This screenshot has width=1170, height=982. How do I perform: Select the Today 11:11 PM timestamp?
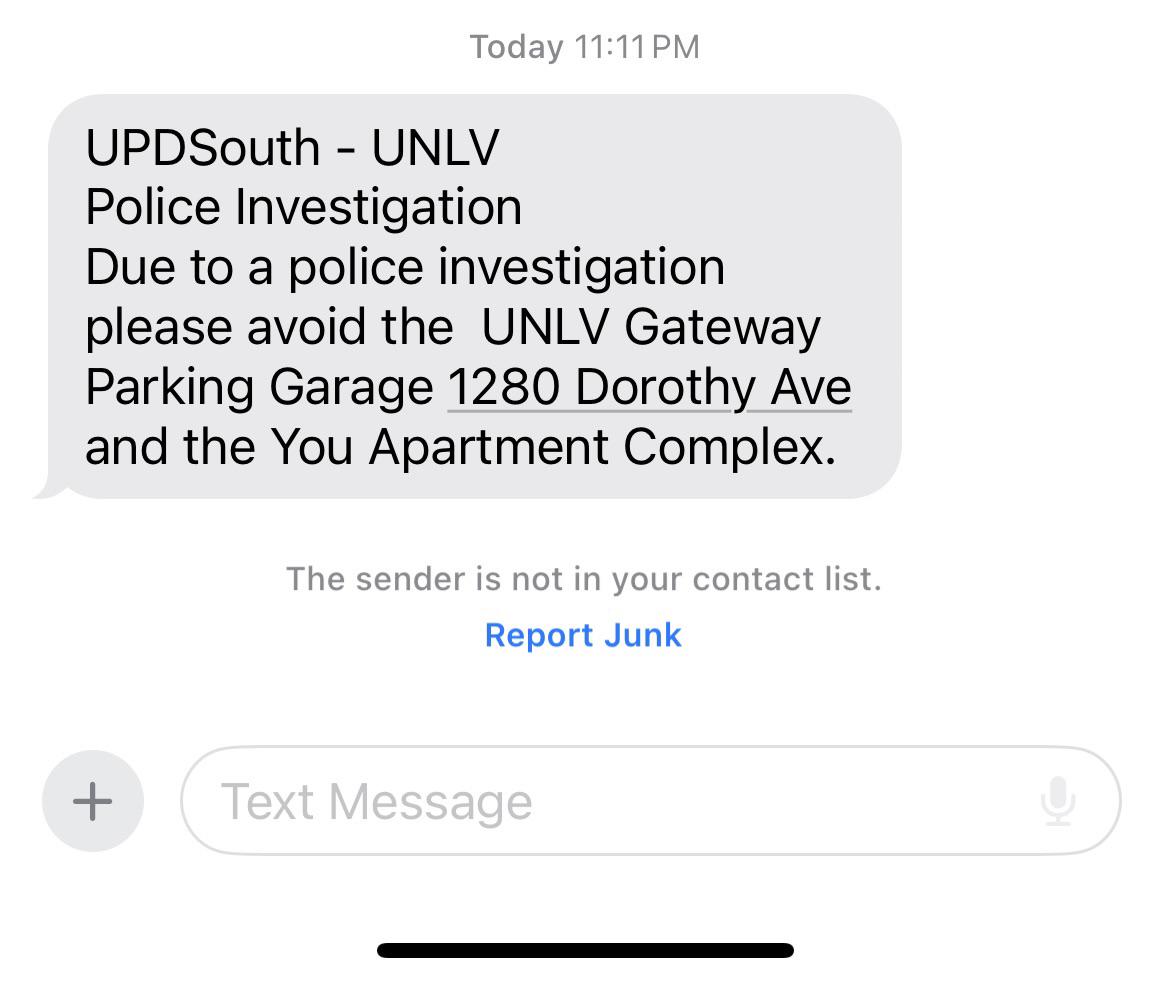click(x=585, y=46)
